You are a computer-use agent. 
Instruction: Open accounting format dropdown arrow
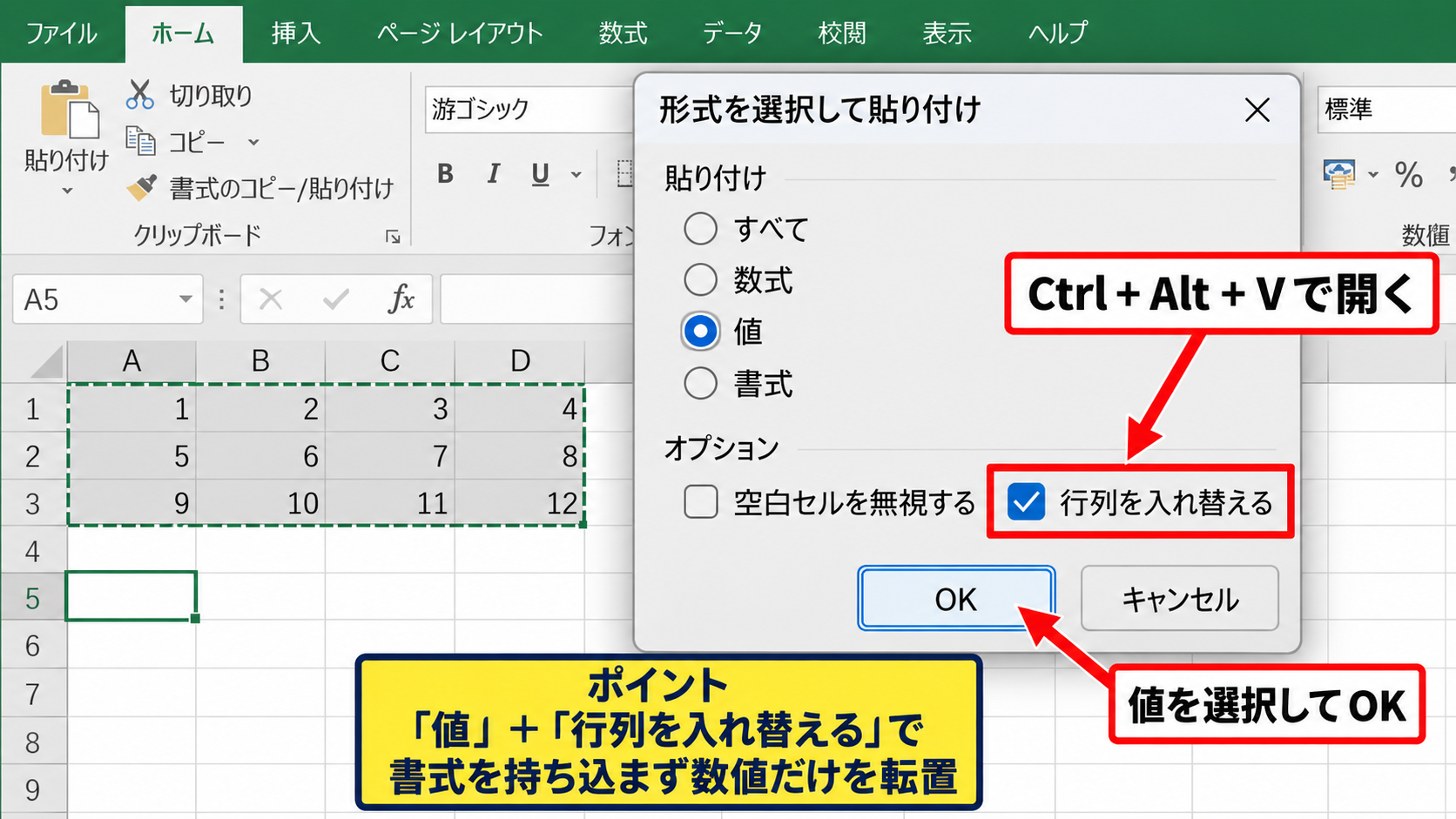tap(1372, 175)
